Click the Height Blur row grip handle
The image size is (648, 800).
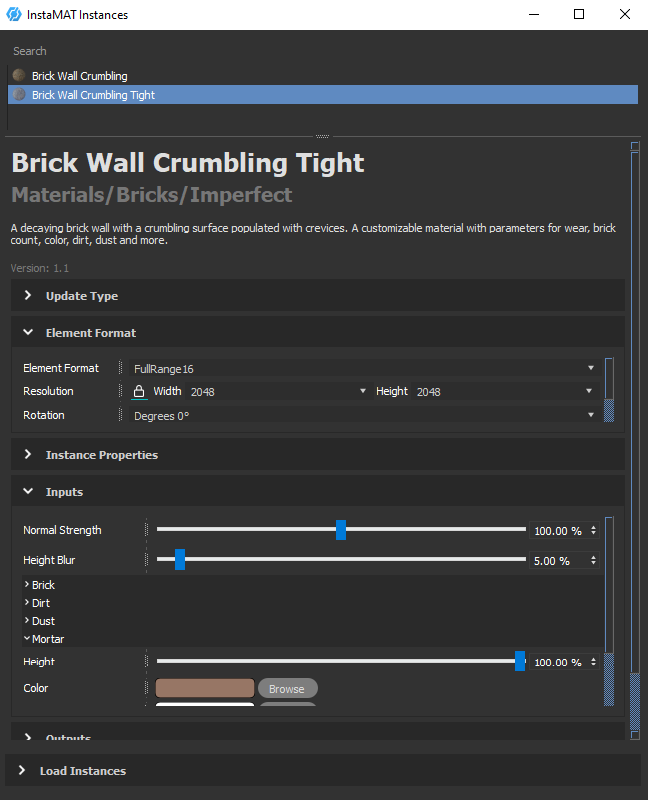point(146,560)
